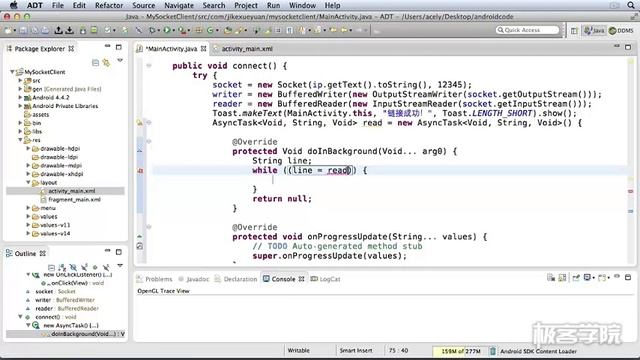Click the Debug bug icon in toolbar

point(153,30)
